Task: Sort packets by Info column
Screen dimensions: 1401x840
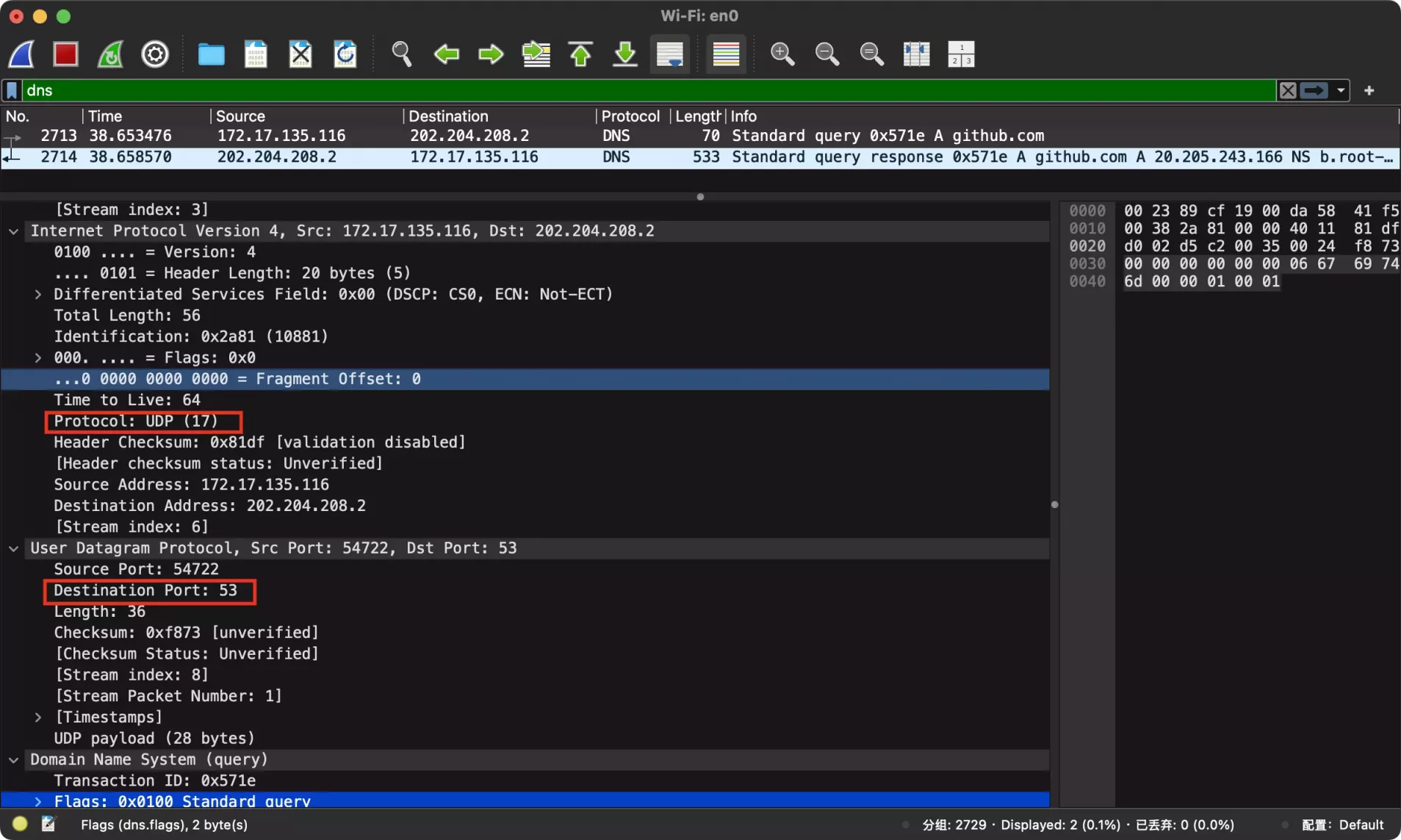Action: [1062, 116]
